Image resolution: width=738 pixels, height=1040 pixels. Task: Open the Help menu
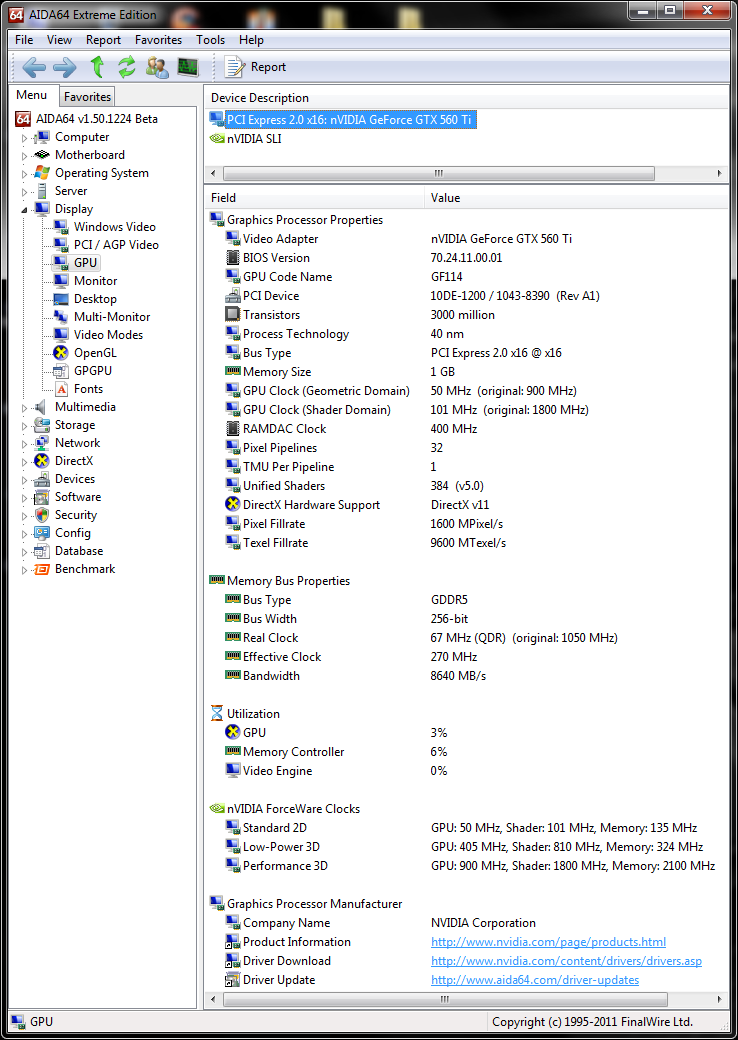click(x=251, y=40)
